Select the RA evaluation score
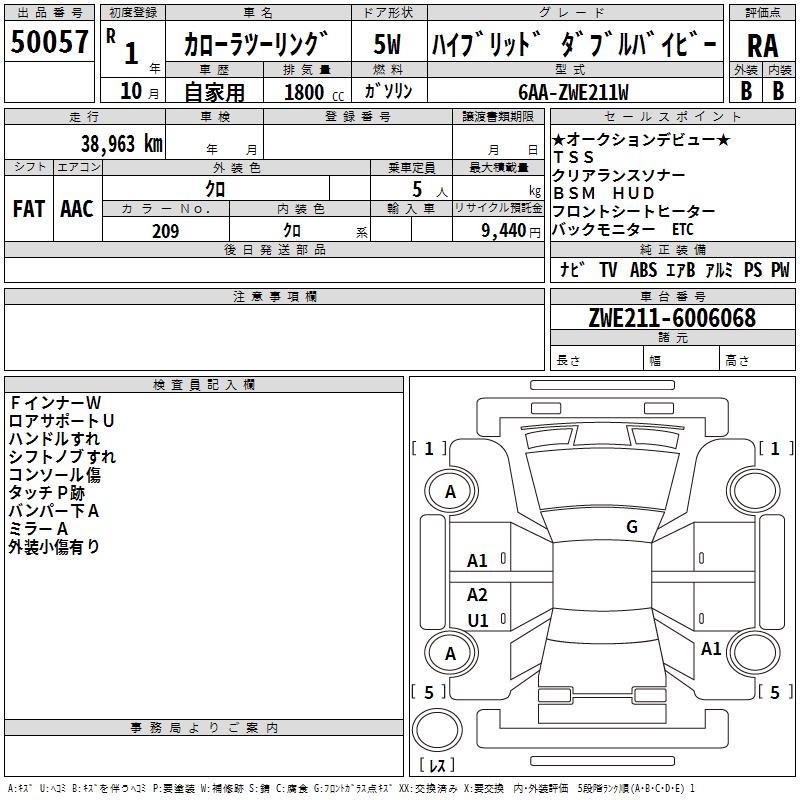The width and height of the screenshot is (800, 800). pos(762,45)
